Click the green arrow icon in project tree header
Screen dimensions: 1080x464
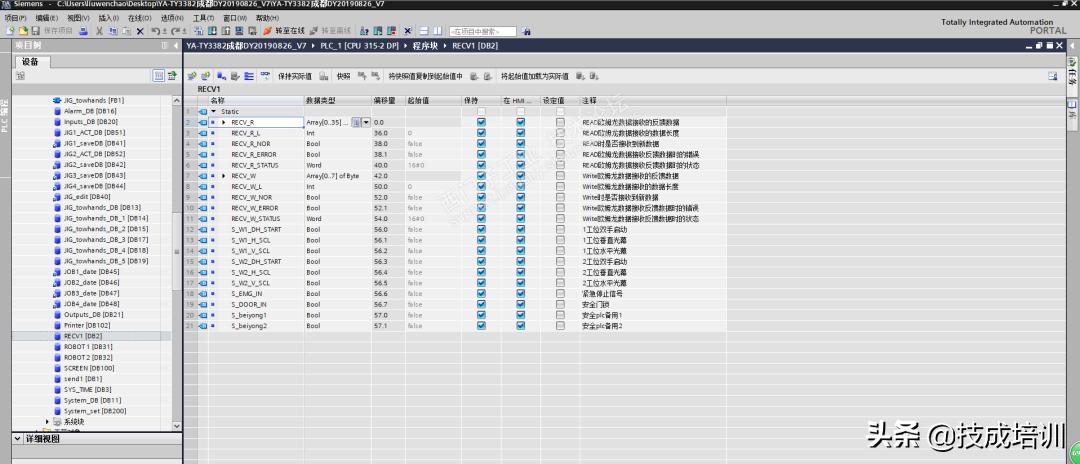point(172,75)
